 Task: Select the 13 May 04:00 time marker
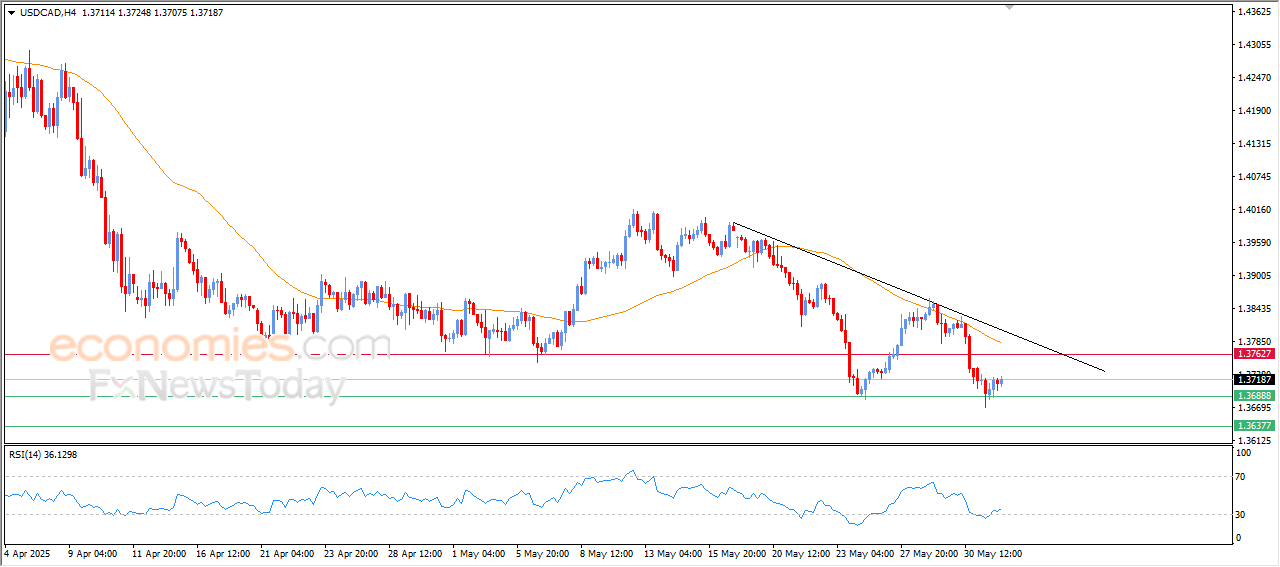pyautogui.click(x=671, y=552)
